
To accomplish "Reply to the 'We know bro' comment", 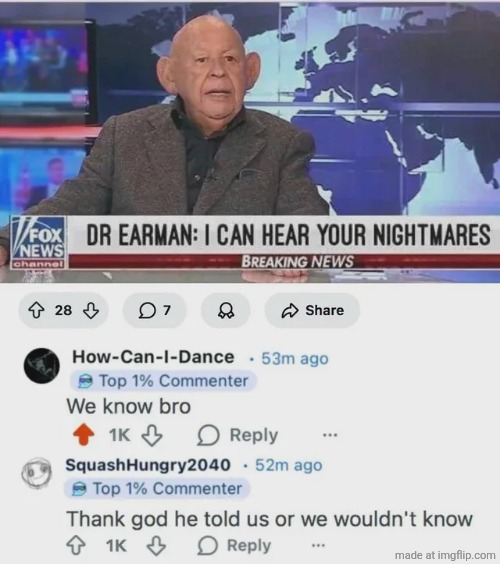I will click(x=238, y=435).
